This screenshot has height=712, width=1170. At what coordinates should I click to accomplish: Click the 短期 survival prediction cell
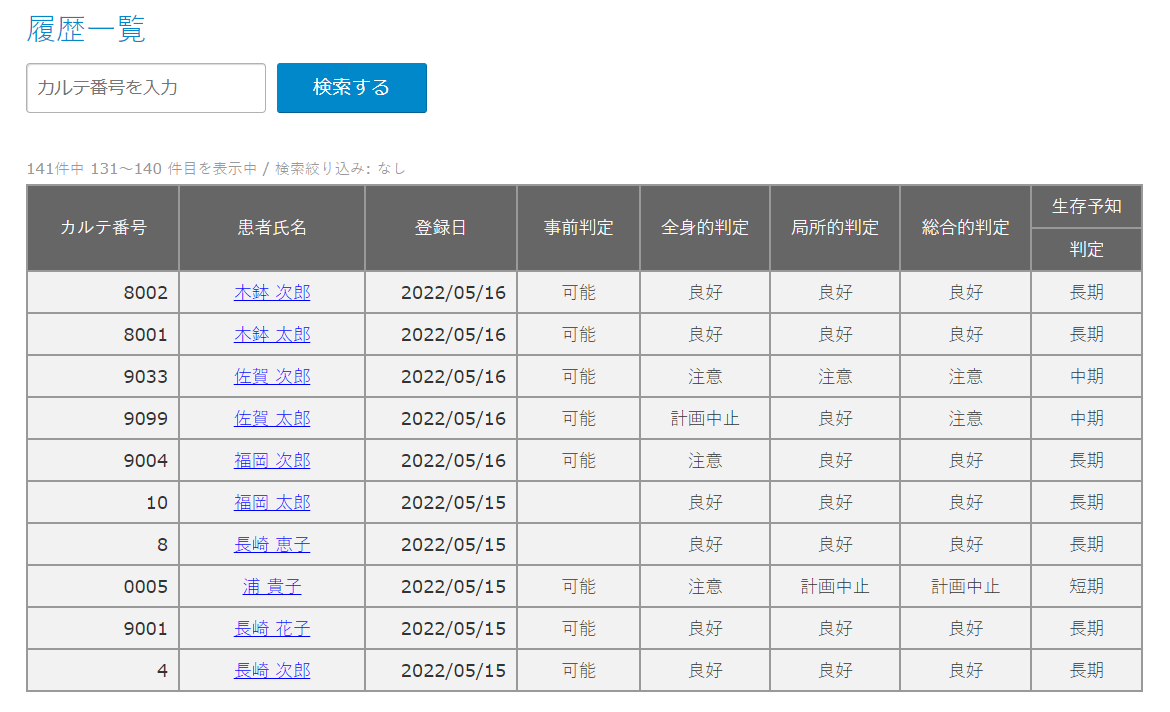(1086, 587)
